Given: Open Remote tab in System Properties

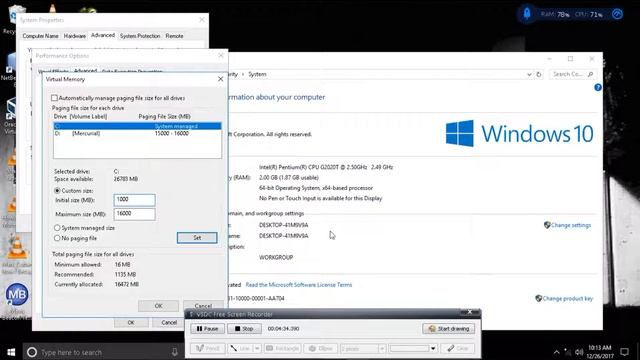Looking at the screenshot, I should point(174,36).
